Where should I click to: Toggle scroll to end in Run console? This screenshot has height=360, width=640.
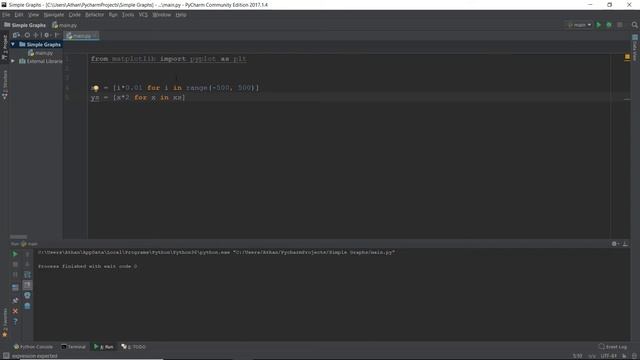[27, 285]
